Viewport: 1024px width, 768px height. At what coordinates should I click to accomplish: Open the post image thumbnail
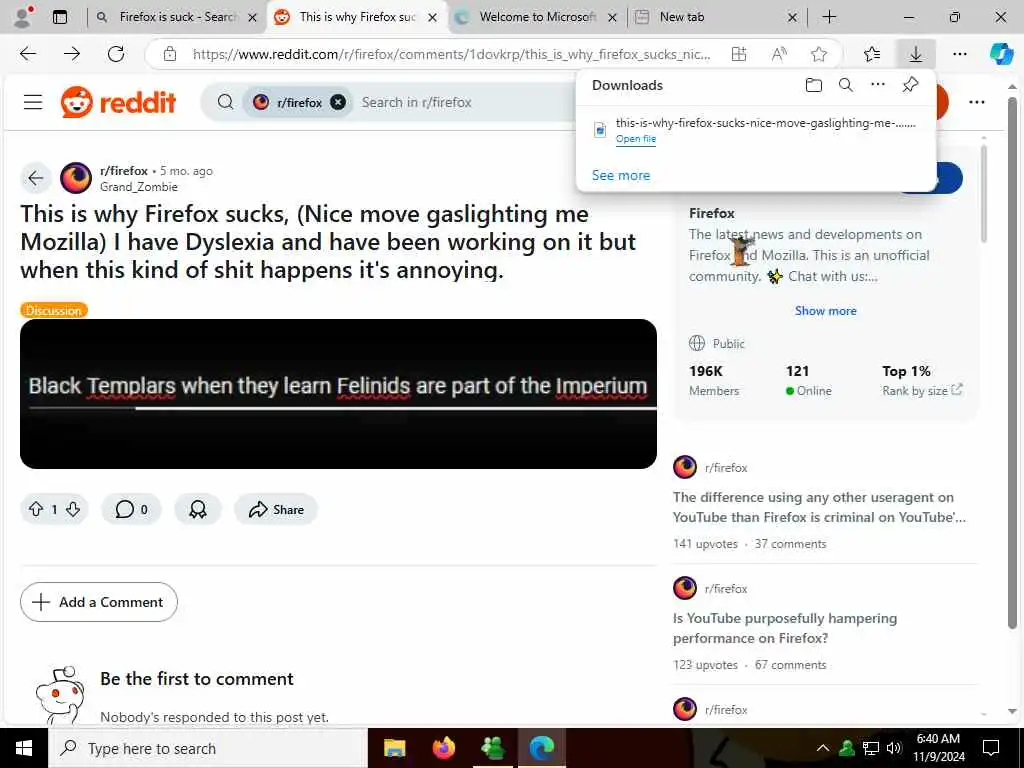click(338, 394)
